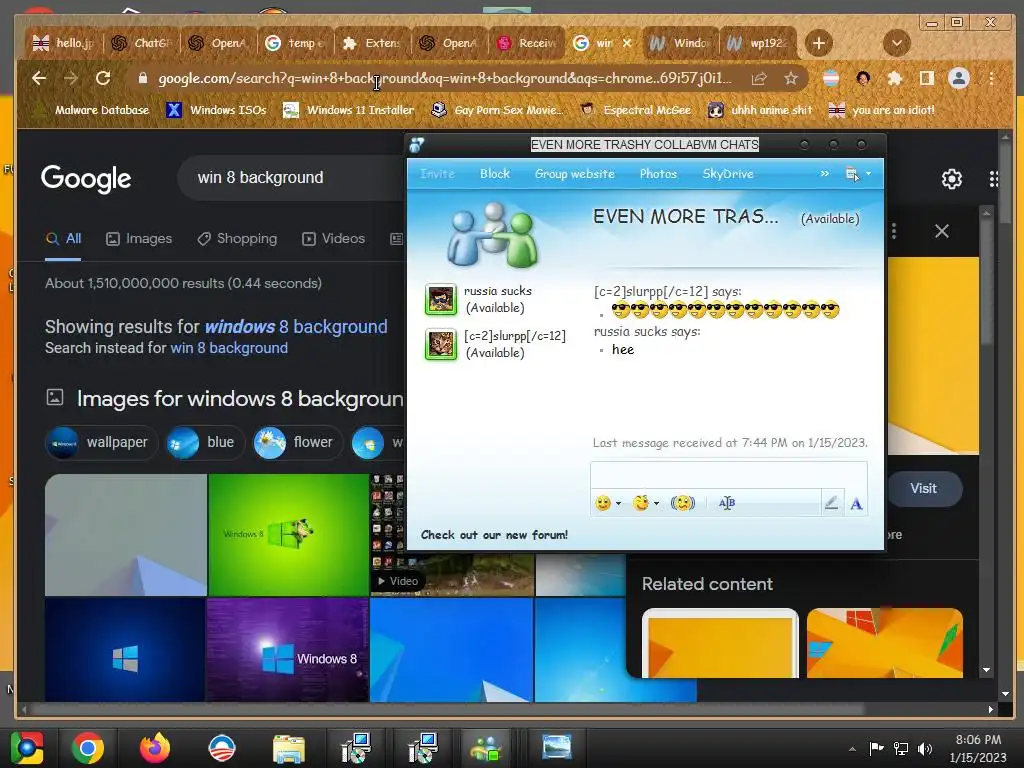Select the All search tab

(63, 238)
